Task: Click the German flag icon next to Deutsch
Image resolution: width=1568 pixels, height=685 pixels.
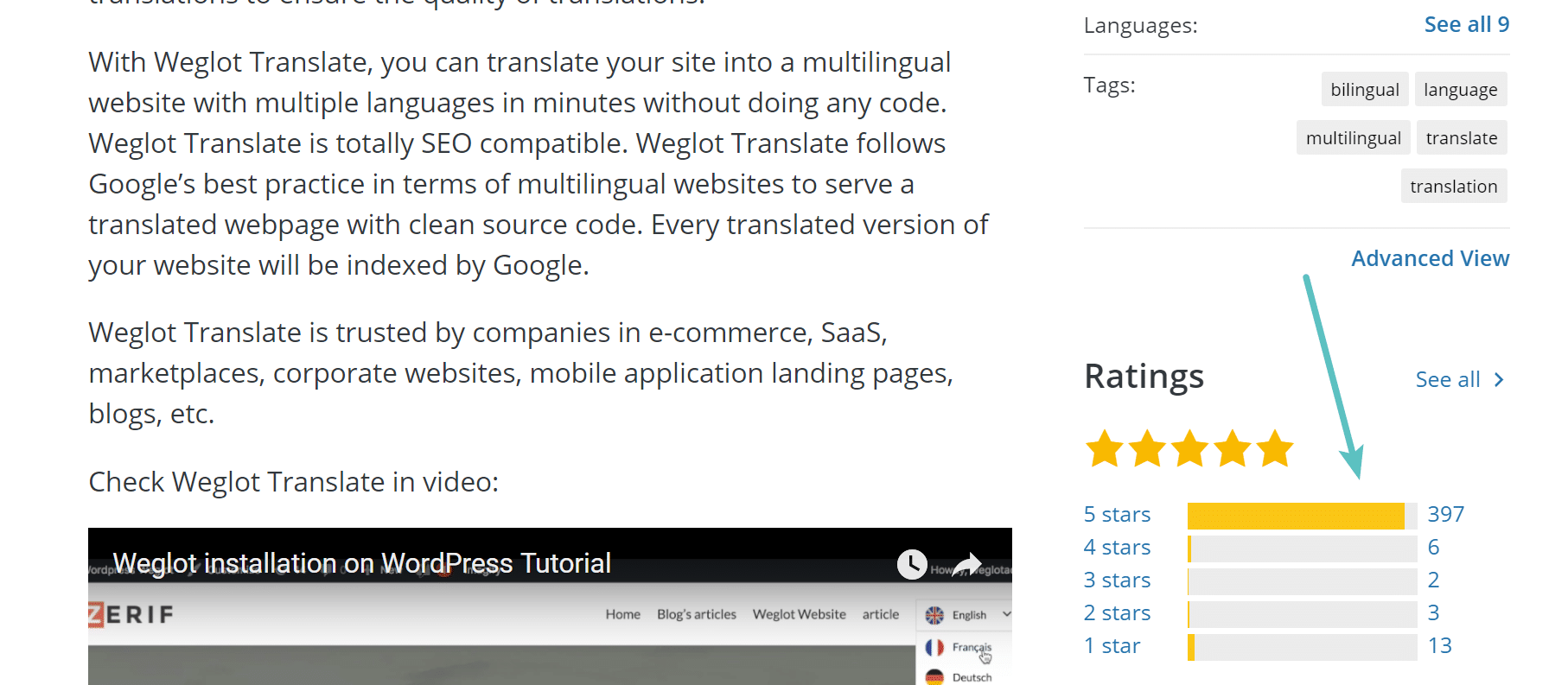Action: click(x=934, y=677)
